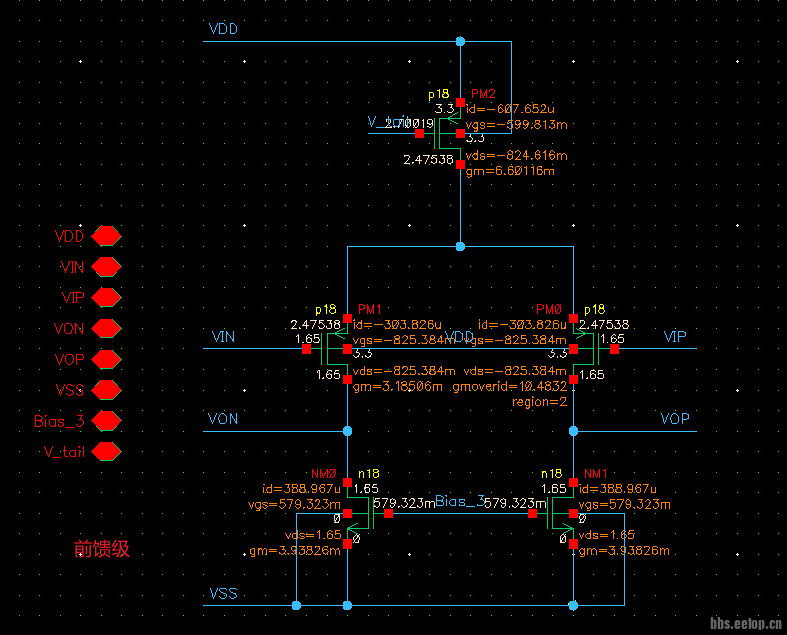Click the leftmost junction on VSS
Image resolution: width=787 pixels, height=635 pixels.
[x=297, y=605]
